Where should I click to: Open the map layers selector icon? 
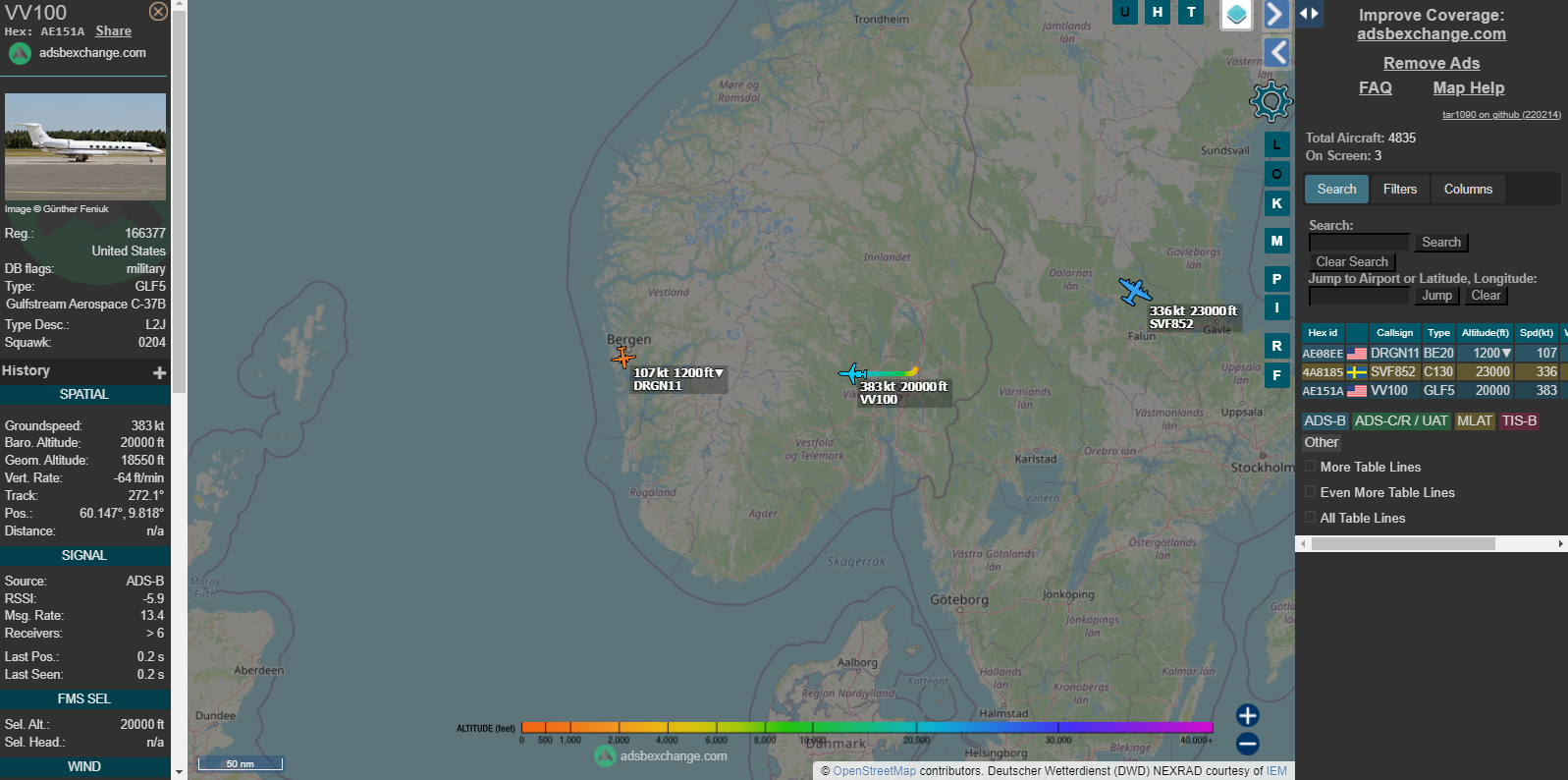coord(1237,15)
